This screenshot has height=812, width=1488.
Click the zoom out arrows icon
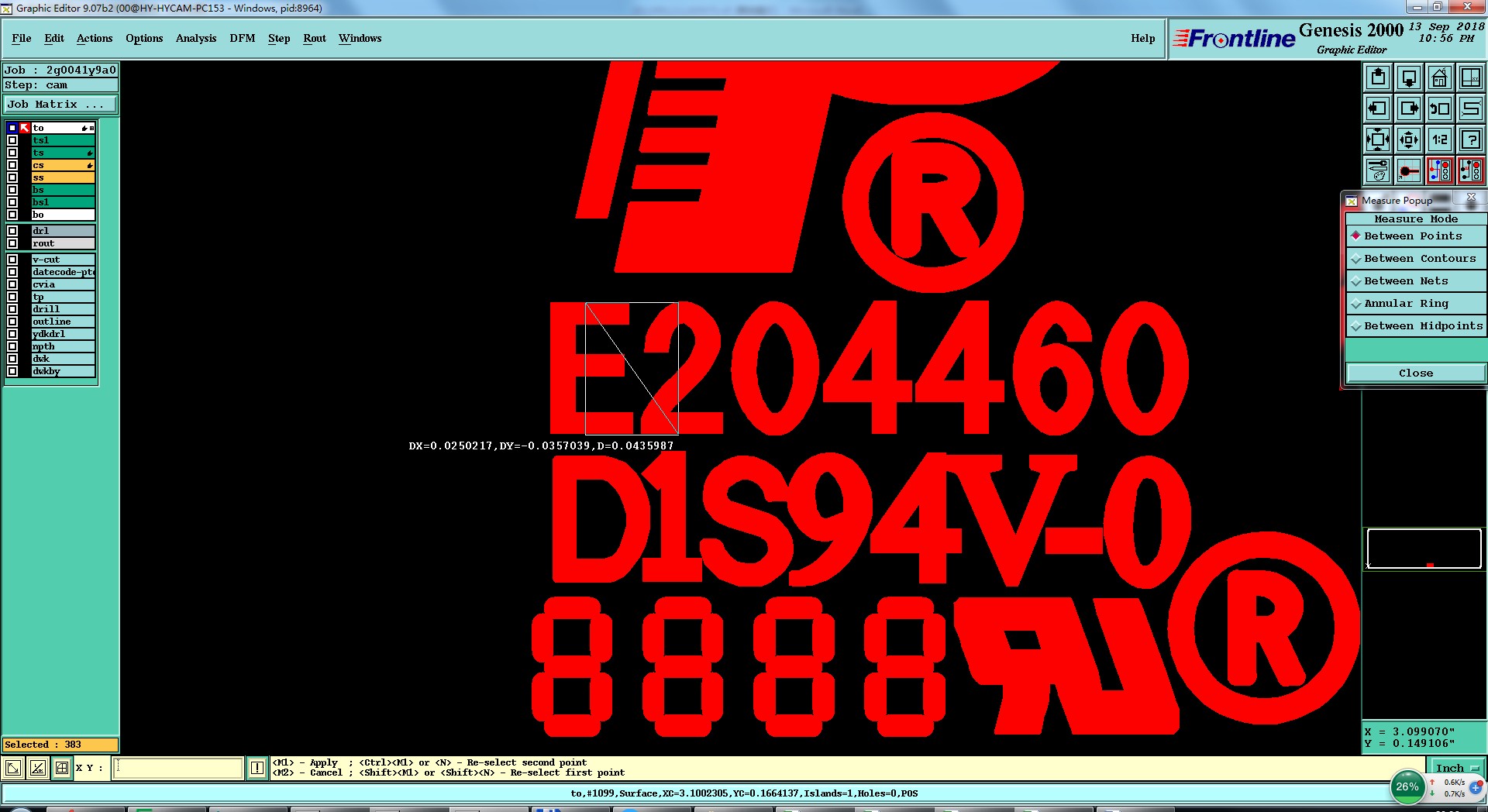pyautogui.click(x=1409, y=139)
